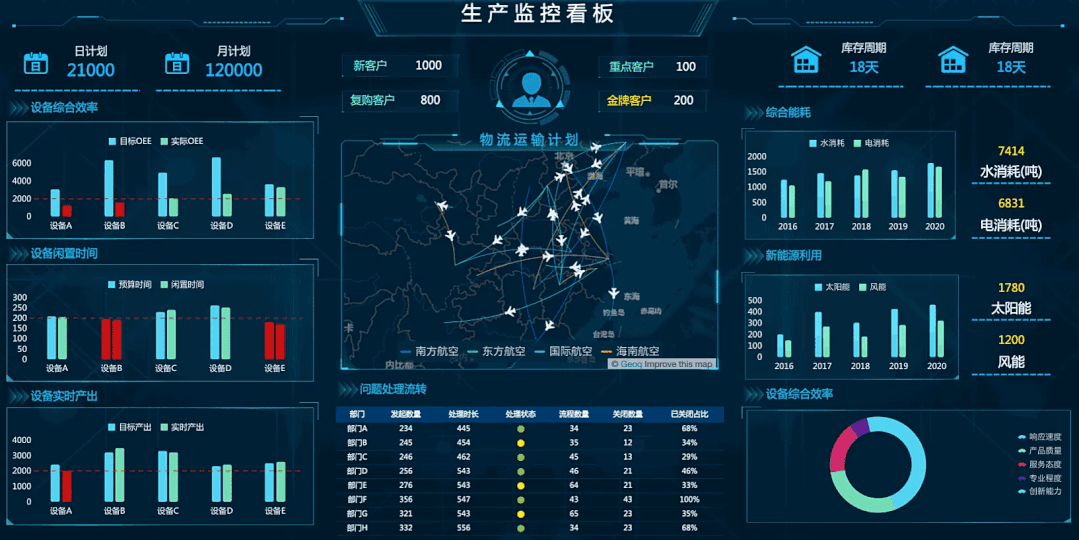Select the 重点客户 100 customer box
Screen dimensions: 1079x540
tap(652, 67)
